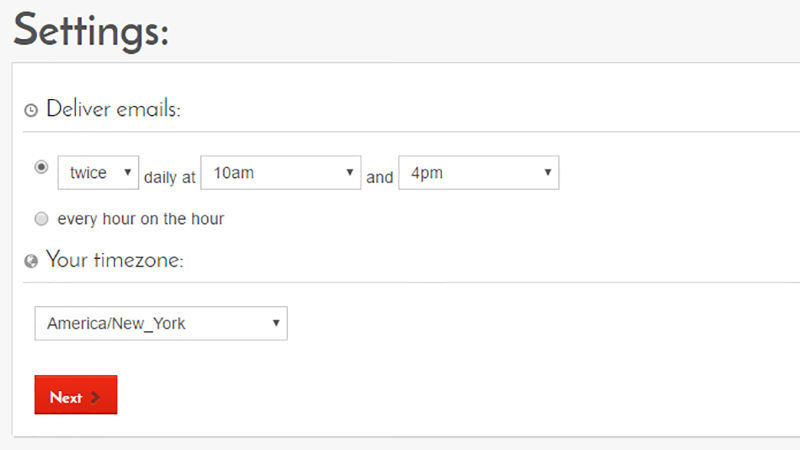Image resolution: width=800 pixels, height=450 pixels.
Task: Click the globe icon beside Your timezone
Action: (x=31, y=261)
